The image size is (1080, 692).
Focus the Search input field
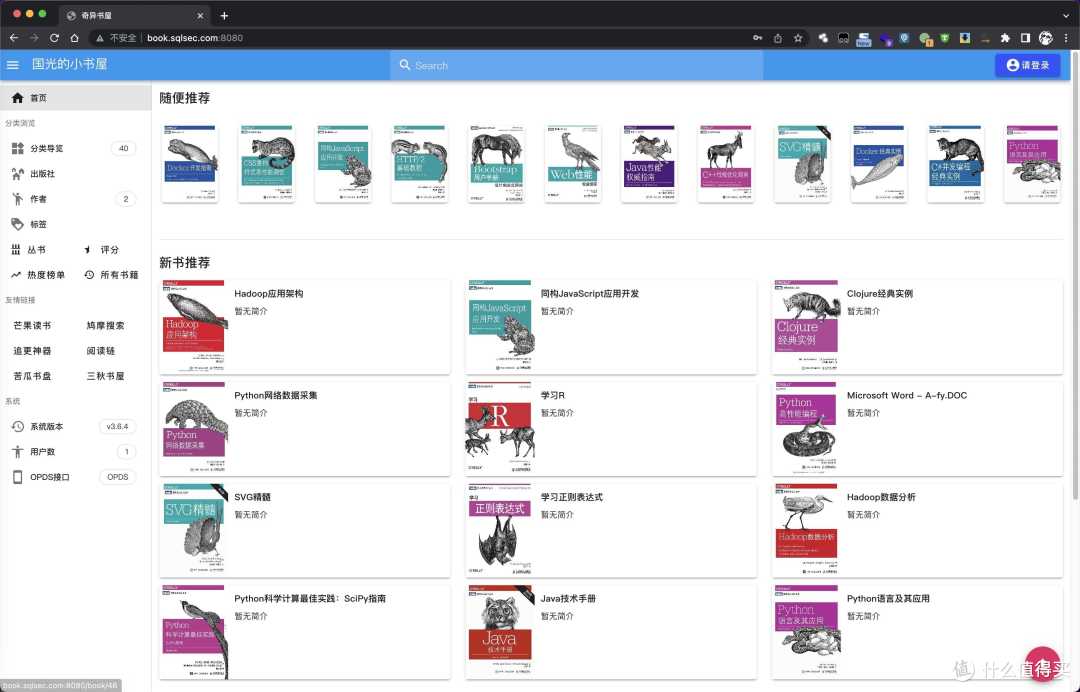(576, 65)
